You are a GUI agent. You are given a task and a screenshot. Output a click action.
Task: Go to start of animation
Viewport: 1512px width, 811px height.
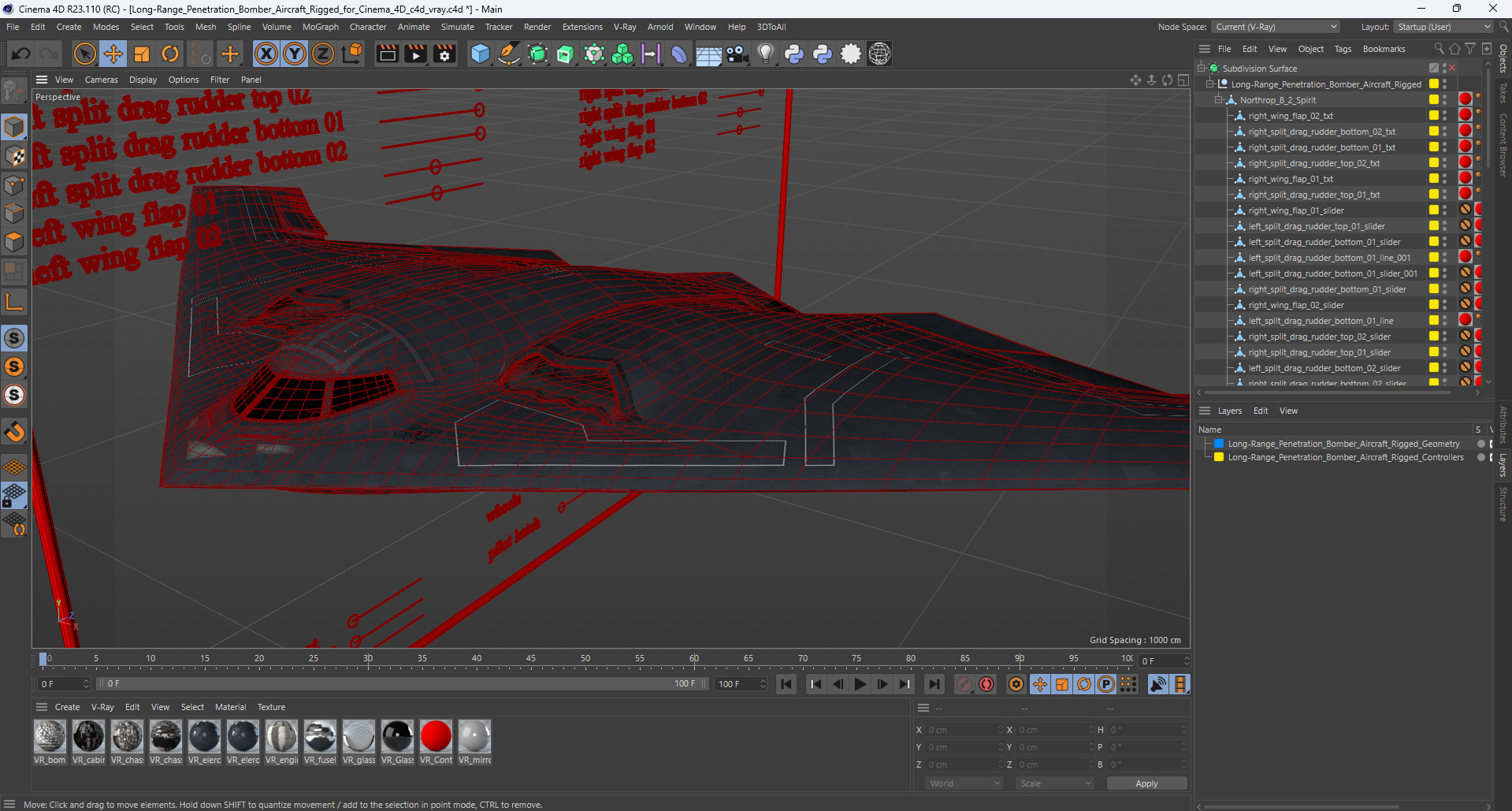point(786,684)
